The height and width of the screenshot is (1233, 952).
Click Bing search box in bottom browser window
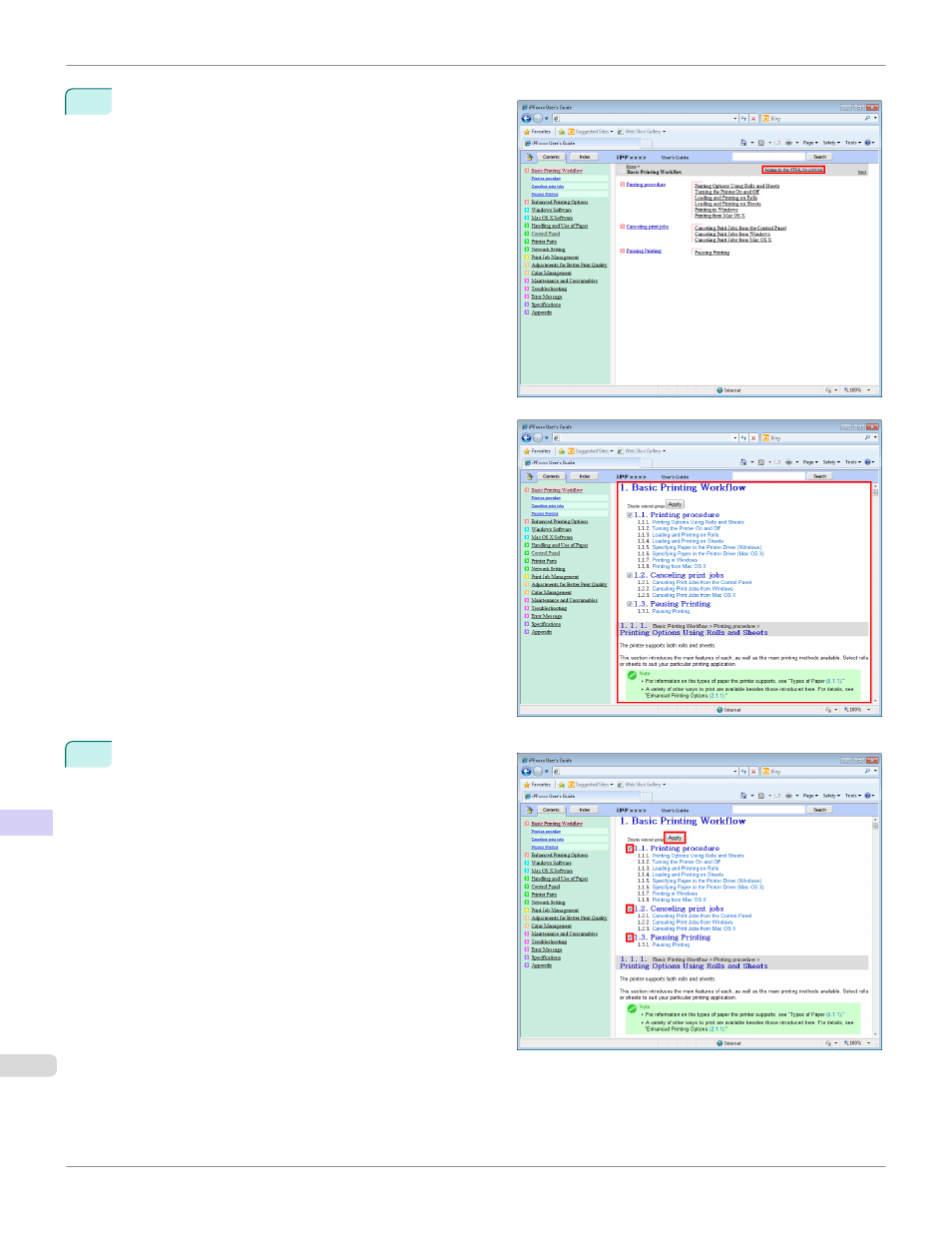[811, 771]
